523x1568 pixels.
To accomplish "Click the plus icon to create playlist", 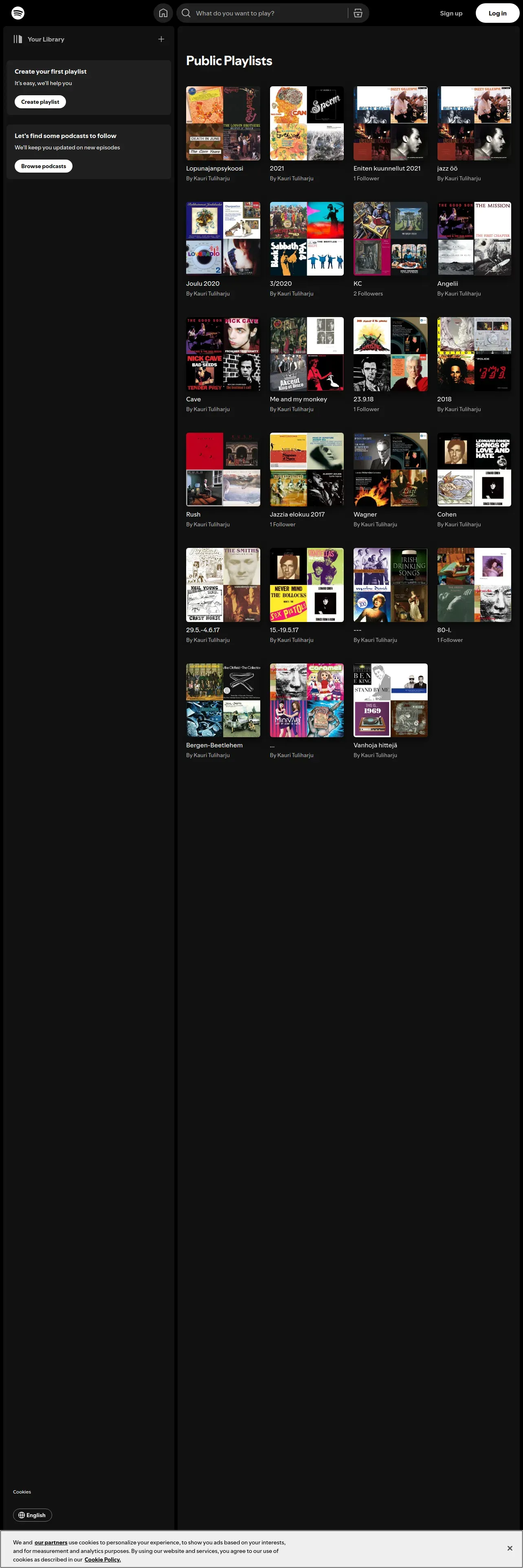I will click(161, 39).
